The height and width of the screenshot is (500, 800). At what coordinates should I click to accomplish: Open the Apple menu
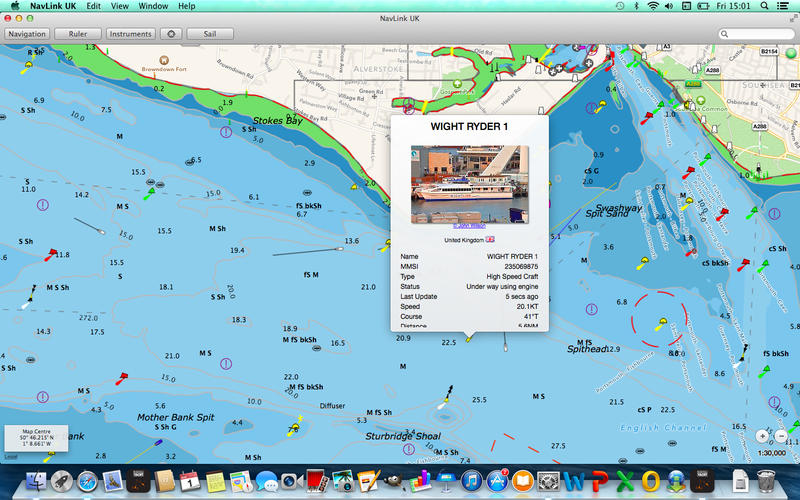[14, 6]
